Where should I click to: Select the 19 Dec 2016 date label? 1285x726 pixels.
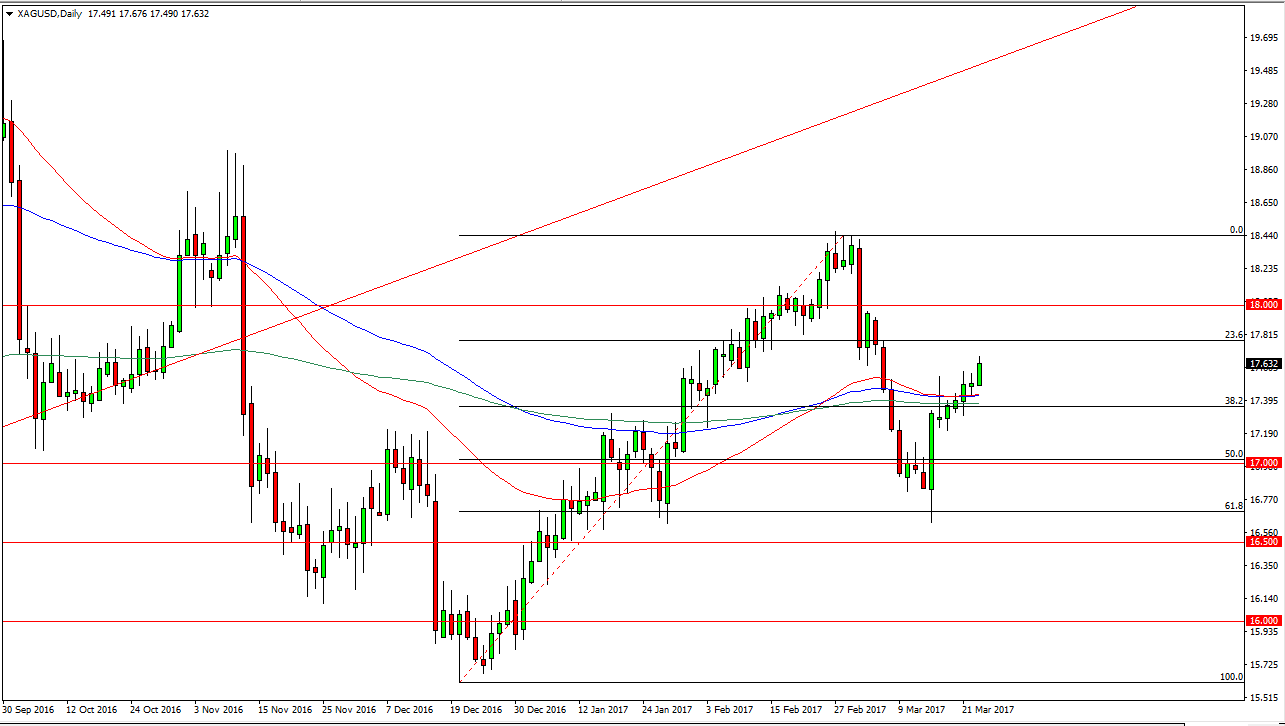476,709
